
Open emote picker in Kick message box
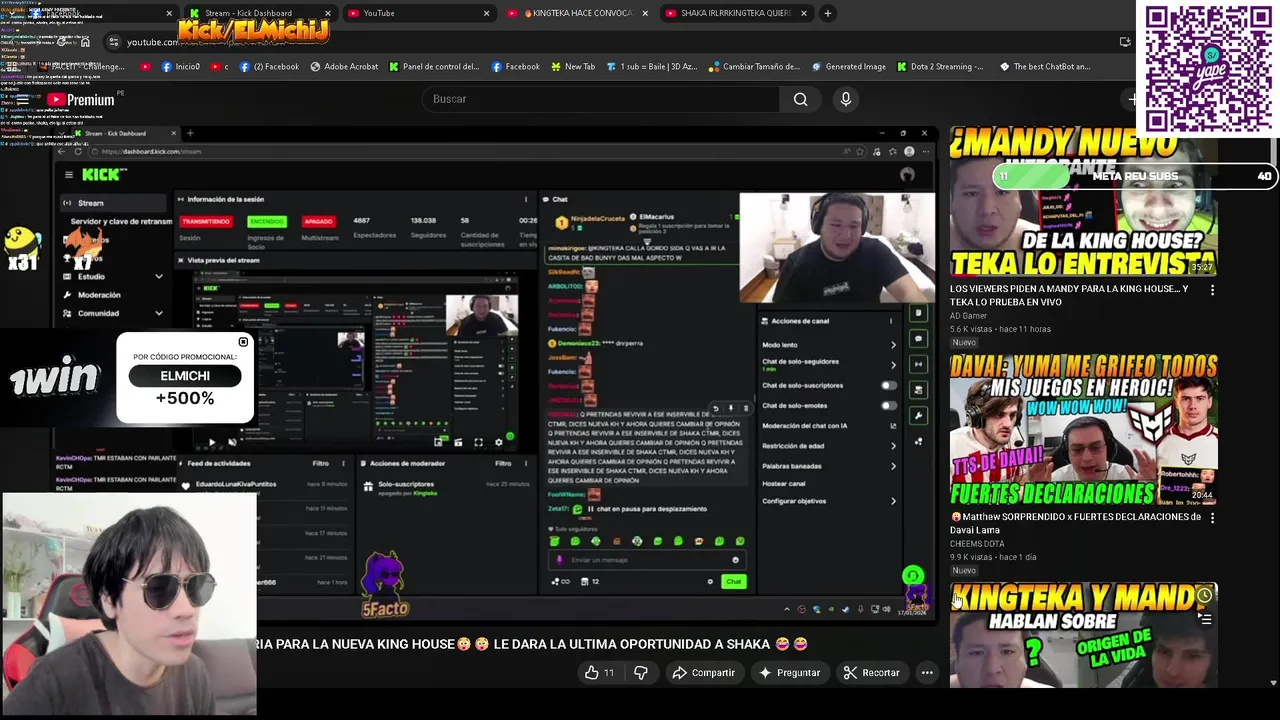pos(735,560)
